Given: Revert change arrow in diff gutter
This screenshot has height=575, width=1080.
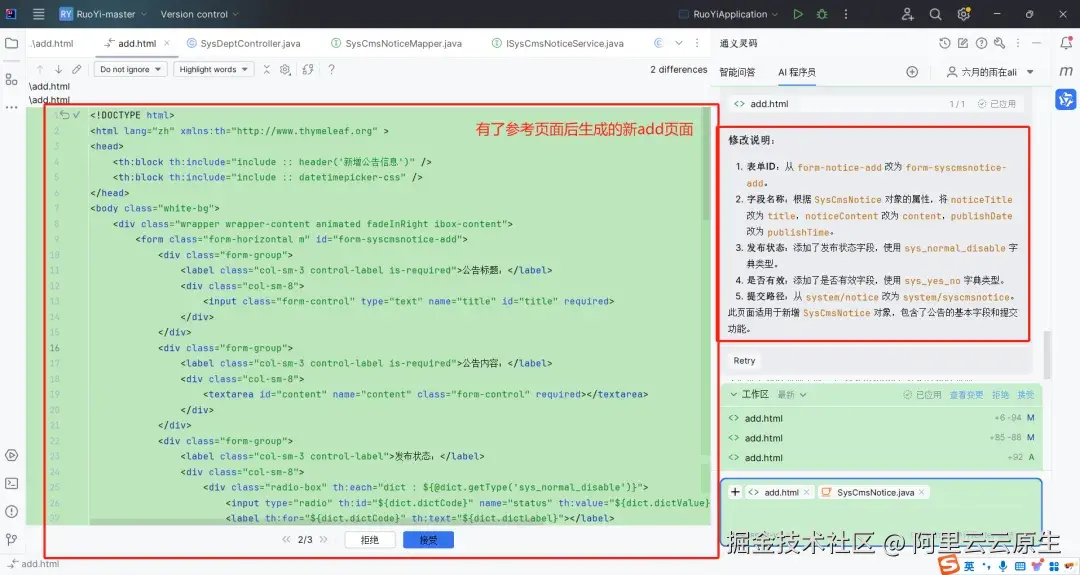Looking at the screenshot, I should pos(64,115).
